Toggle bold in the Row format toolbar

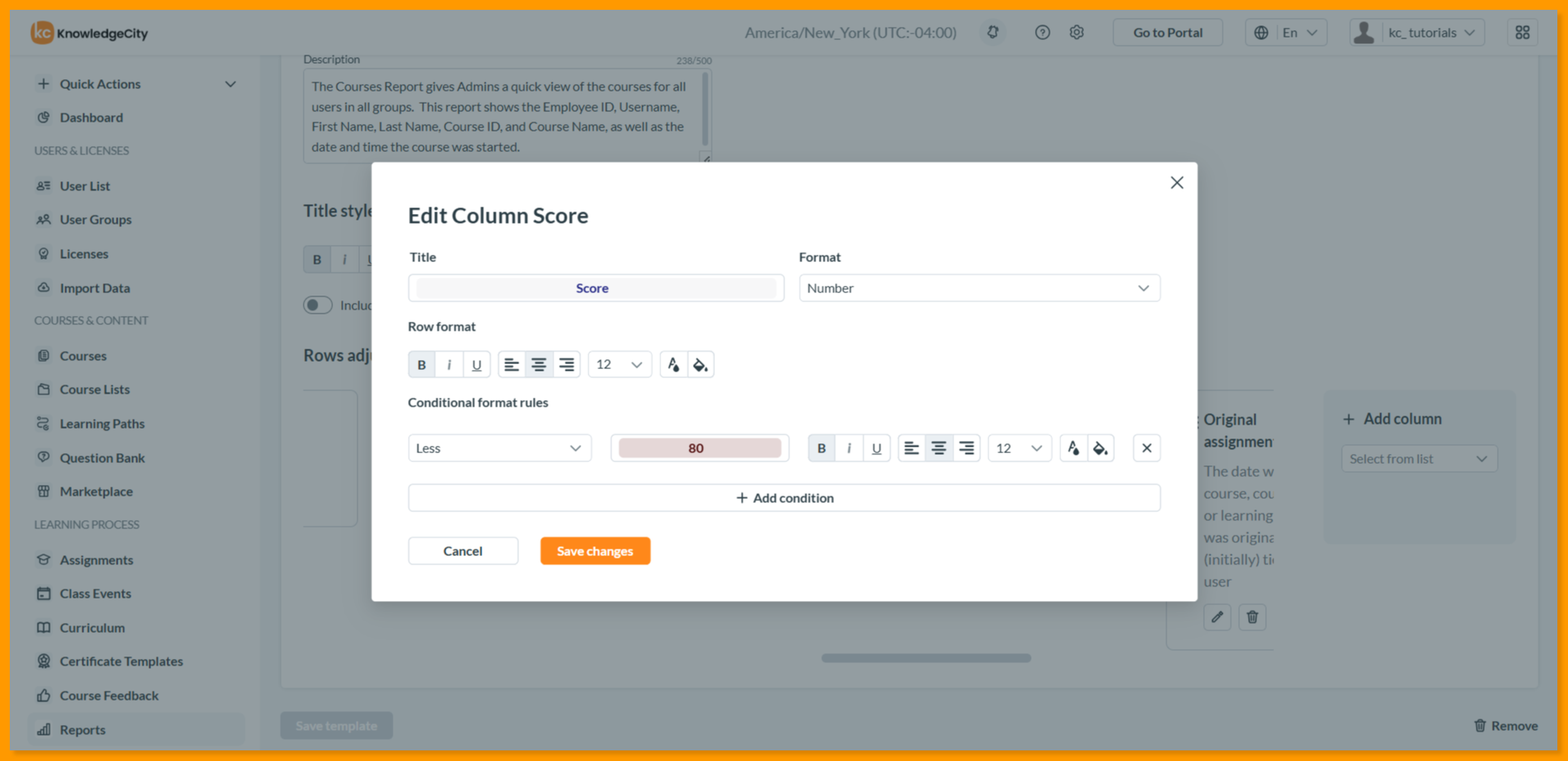coord(422,365)
